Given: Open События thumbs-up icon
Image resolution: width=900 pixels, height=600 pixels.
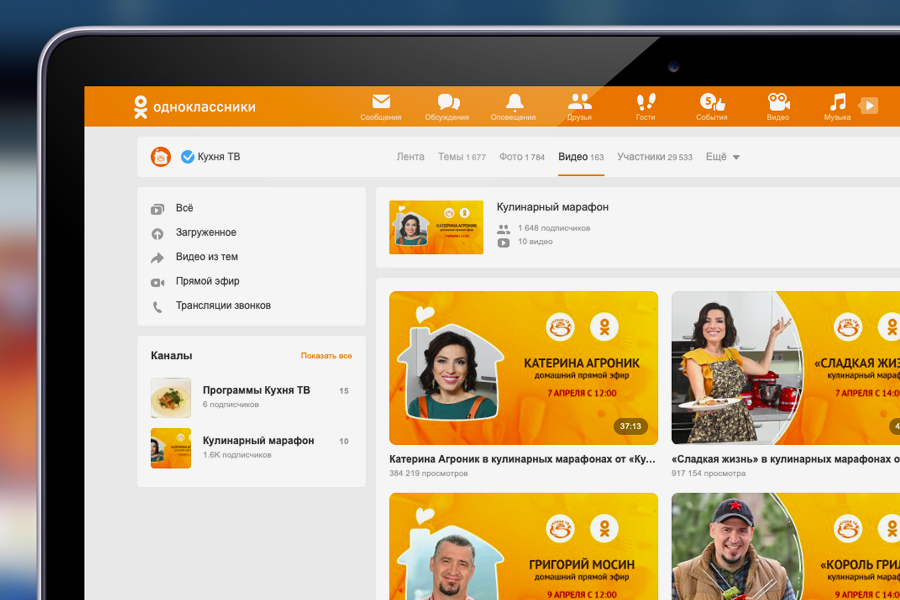Looking at the screenshot, I should [712, 102].
